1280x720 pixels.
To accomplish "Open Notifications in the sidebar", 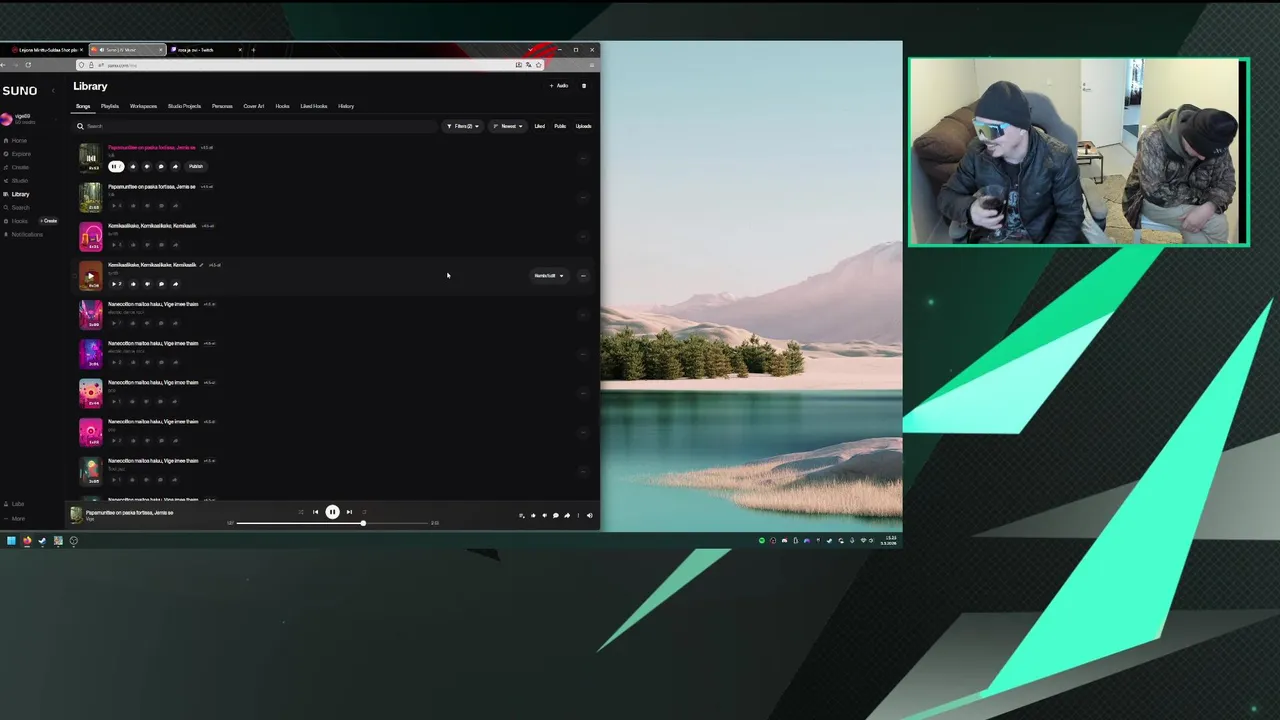I will (x=23, y=234).
